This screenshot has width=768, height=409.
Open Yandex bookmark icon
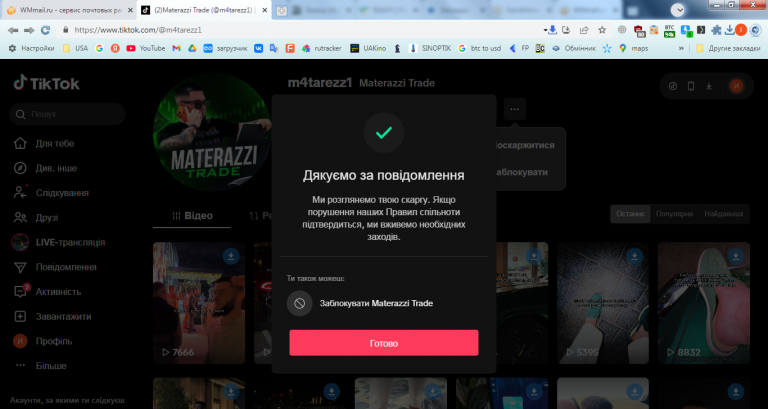(x=115, y=48)
